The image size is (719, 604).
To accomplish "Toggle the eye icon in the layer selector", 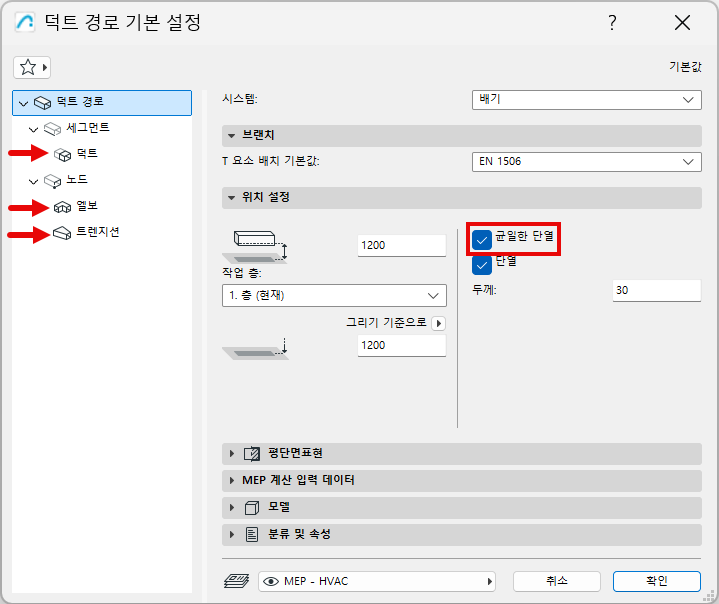I will tap(271, 582).
